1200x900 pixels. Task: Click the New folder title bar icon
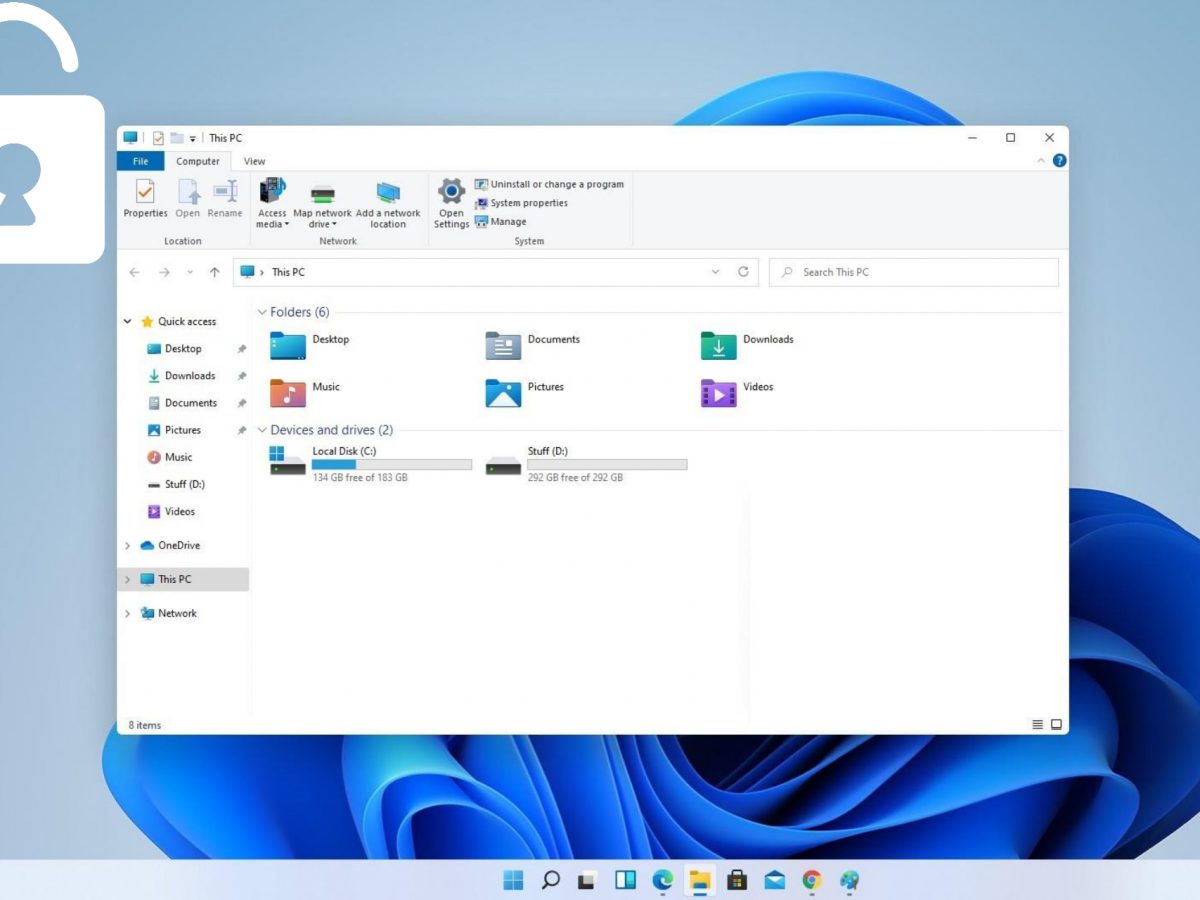[177, 138]
